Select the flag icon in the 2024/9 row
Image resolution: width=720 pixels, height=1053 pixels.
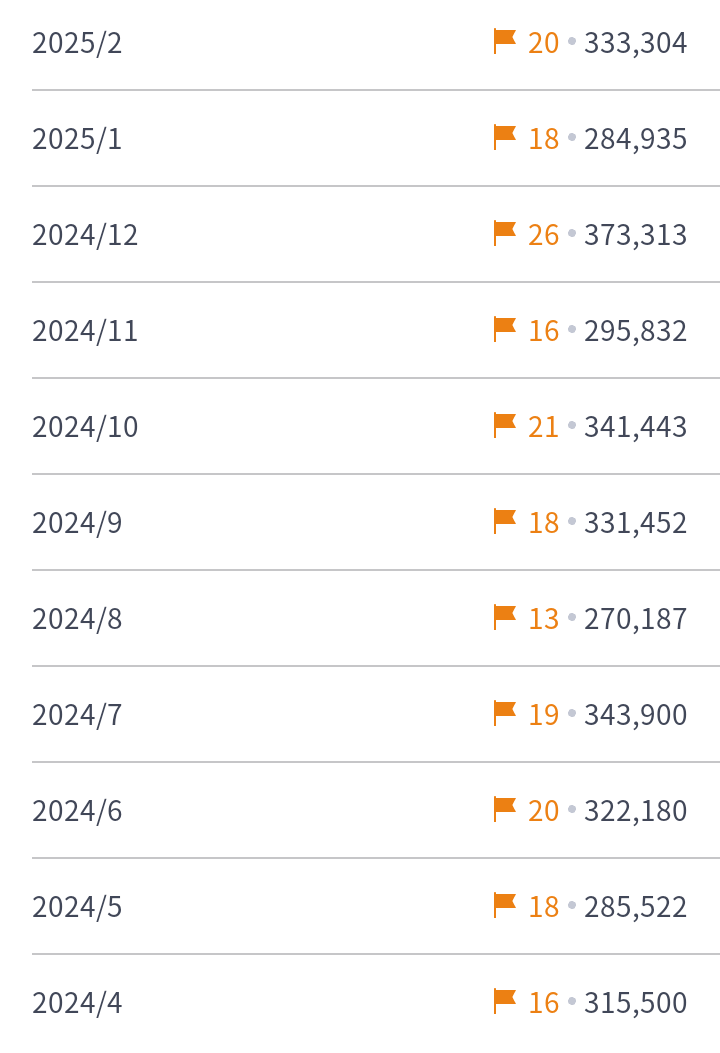tap(505, 522)
